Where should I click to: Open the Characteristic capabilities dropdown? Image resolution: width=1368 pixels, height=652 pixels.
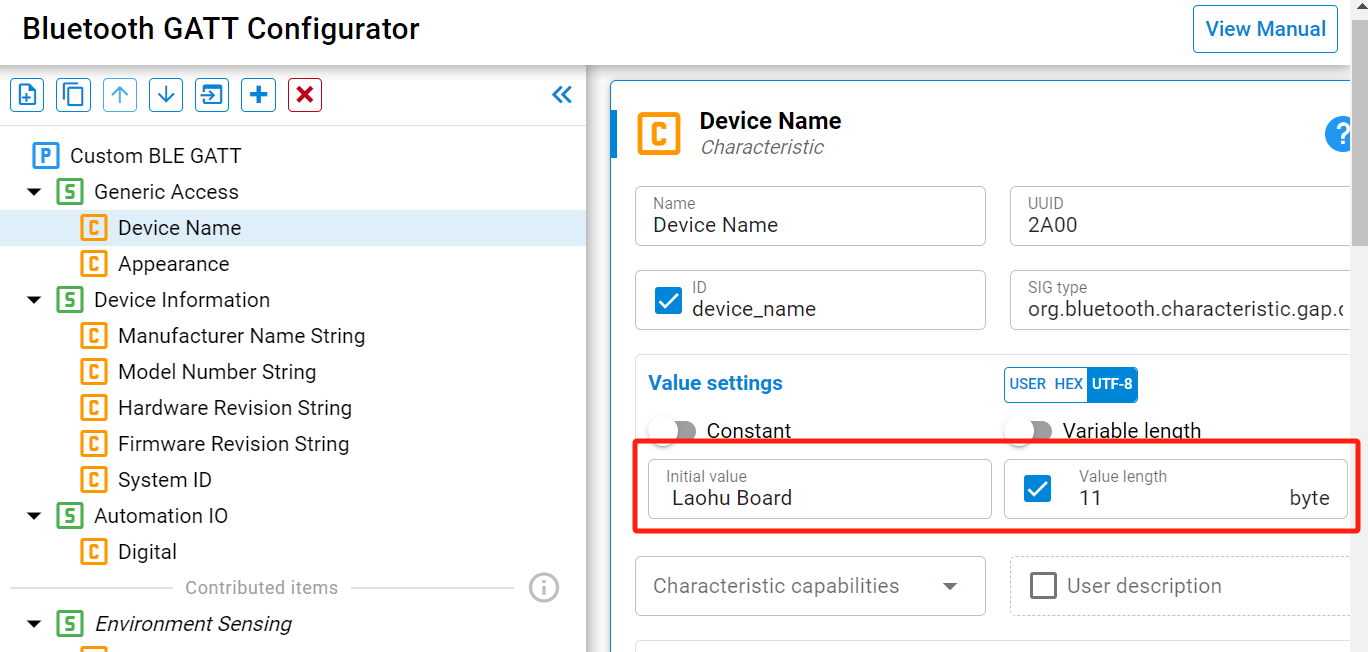(810, 586)
